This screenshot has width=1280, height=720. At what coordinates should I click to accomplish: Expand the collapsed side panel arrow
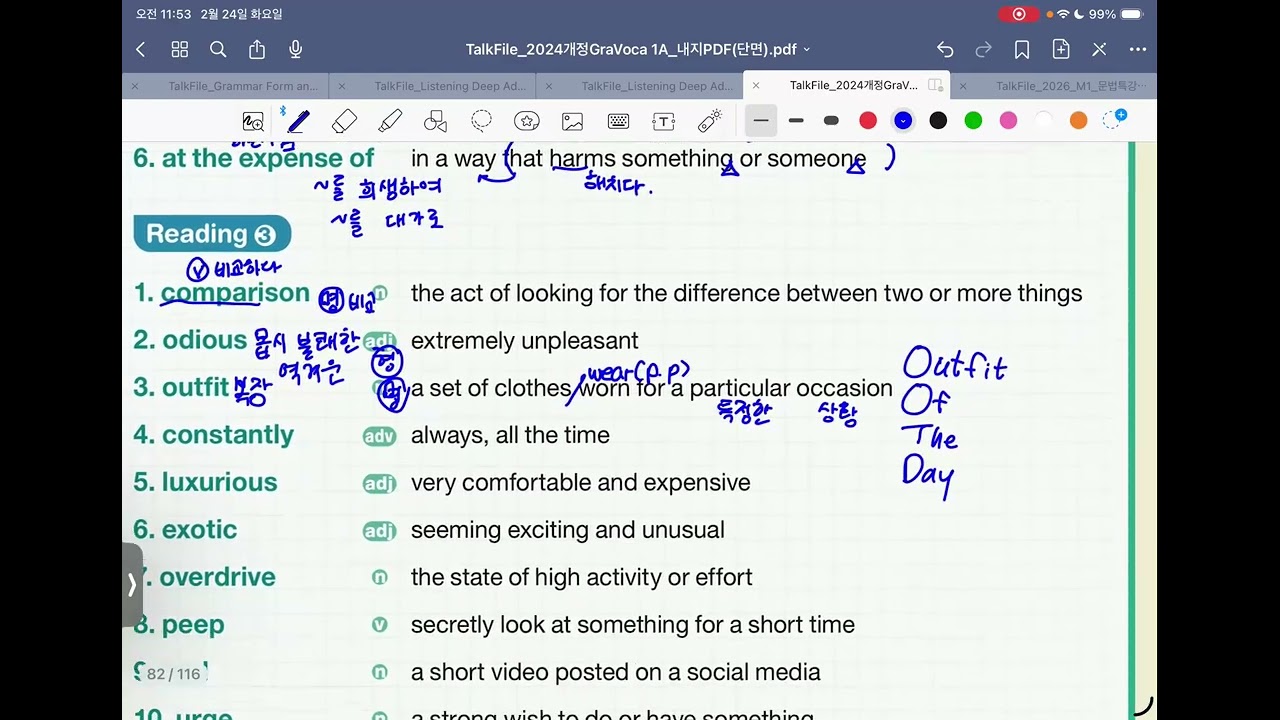click(x=132, y=585)
